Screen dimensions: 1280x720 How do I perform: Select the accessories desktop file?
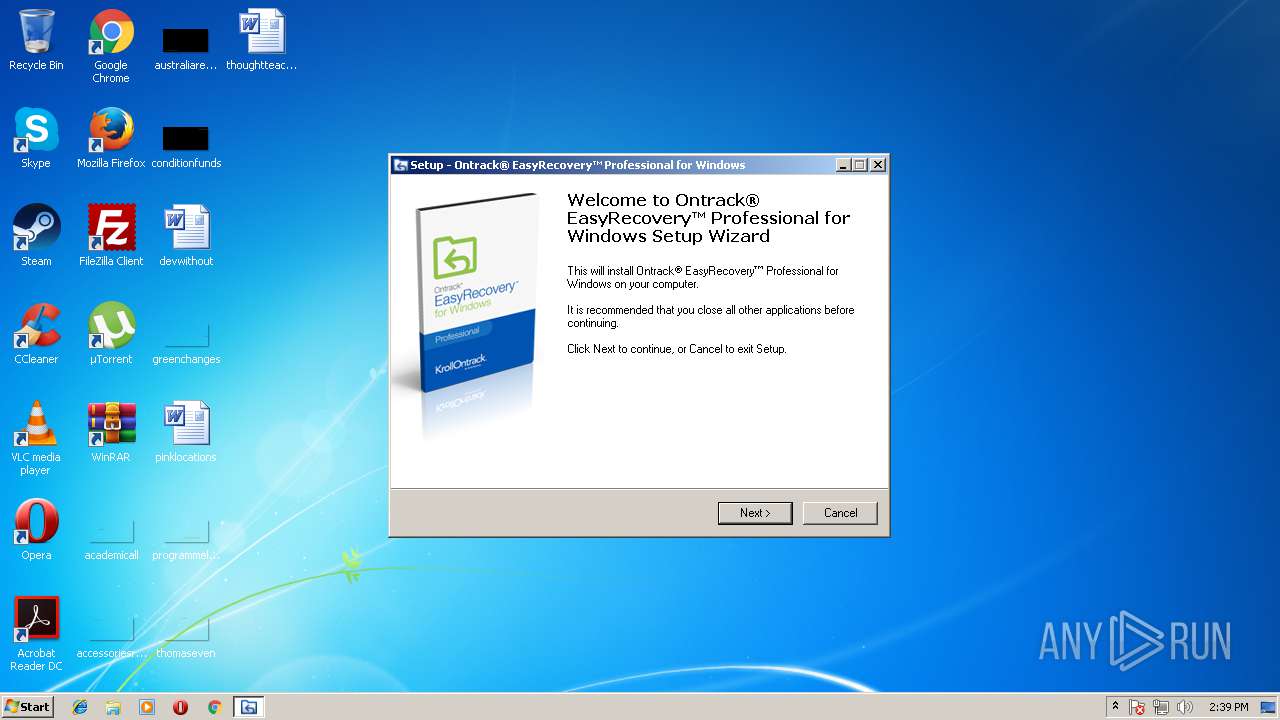coord(111,636)
